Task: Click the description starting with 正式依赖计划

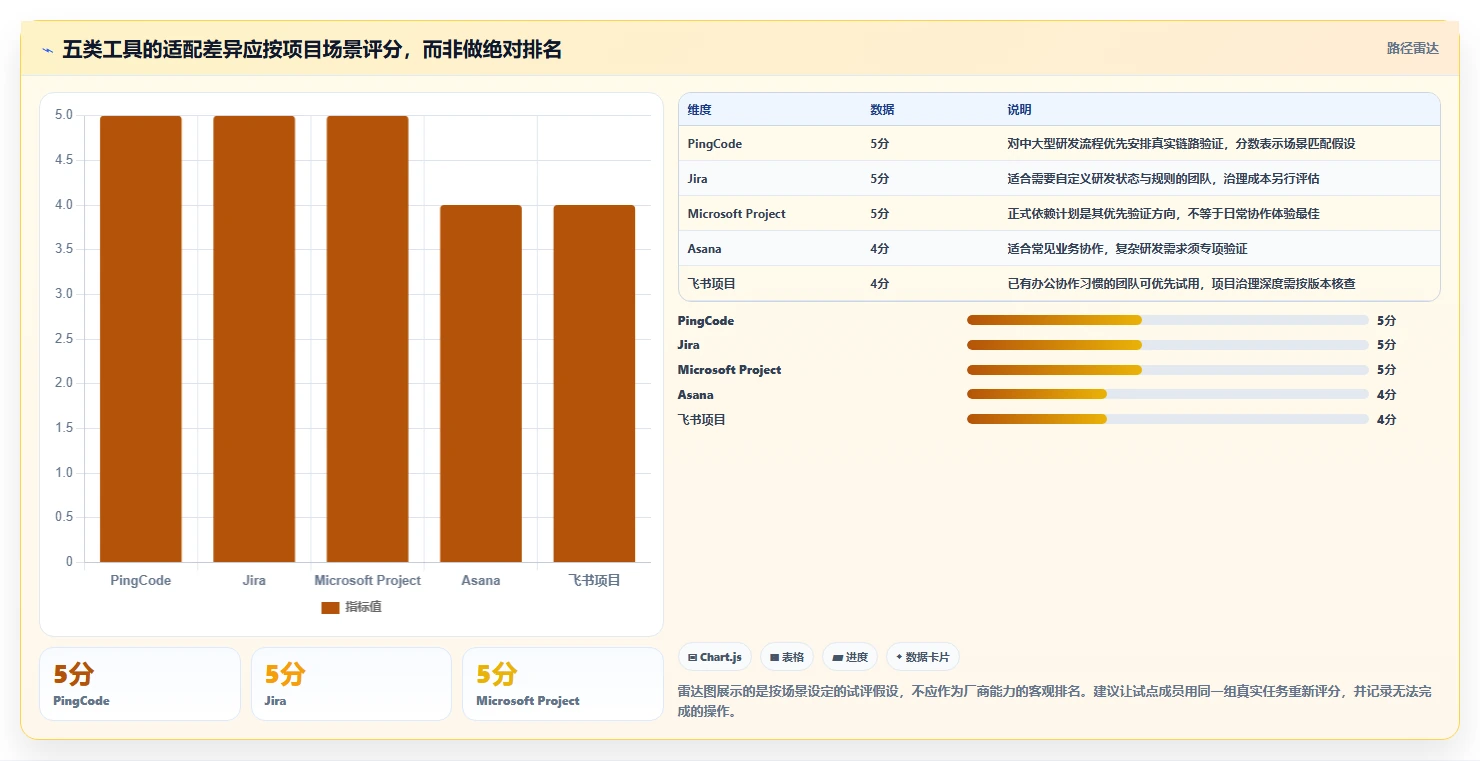Action: click(1163, 214)
